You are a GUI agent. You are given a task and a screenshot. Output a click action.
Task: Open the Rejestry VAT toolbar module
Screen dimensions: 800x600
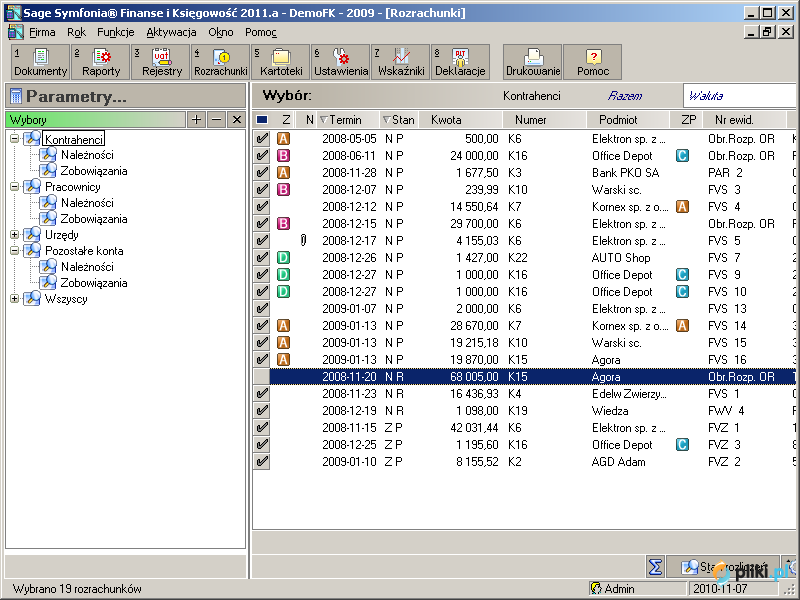(161, 62)
